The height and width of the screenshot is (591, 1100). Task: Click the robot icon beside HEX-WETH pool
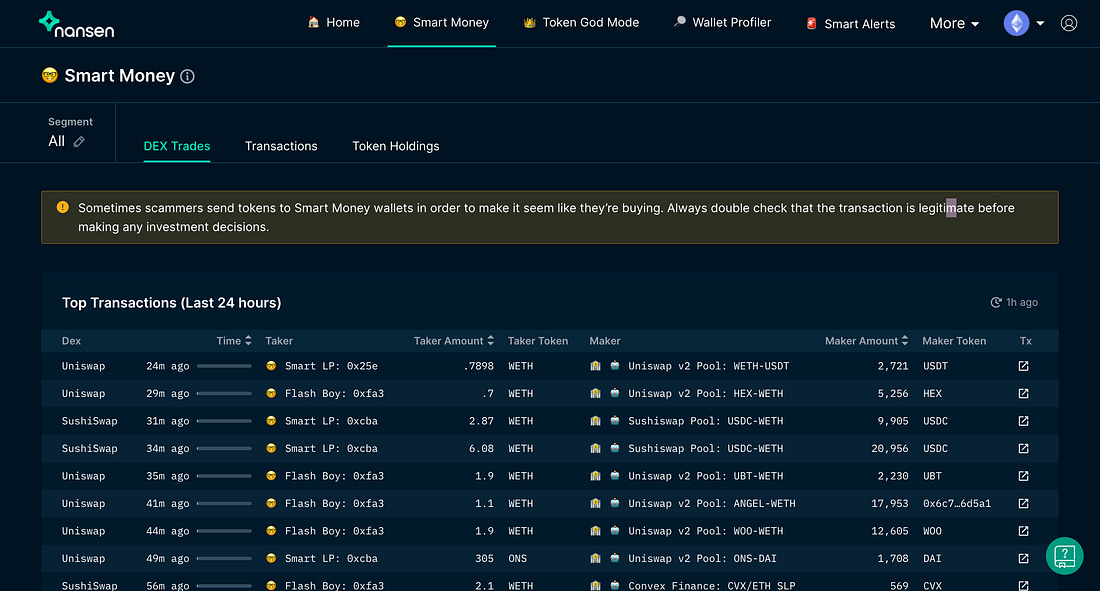pos(615,394)
